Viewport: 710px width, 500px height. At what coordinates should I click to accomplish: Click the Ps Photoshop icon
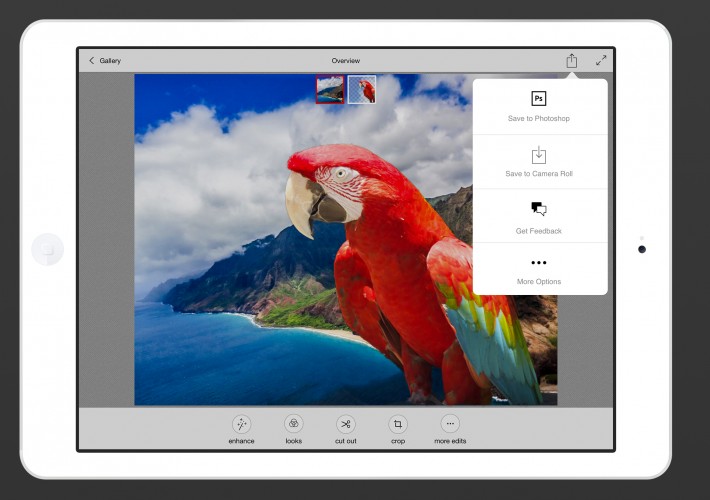[539, 99]
